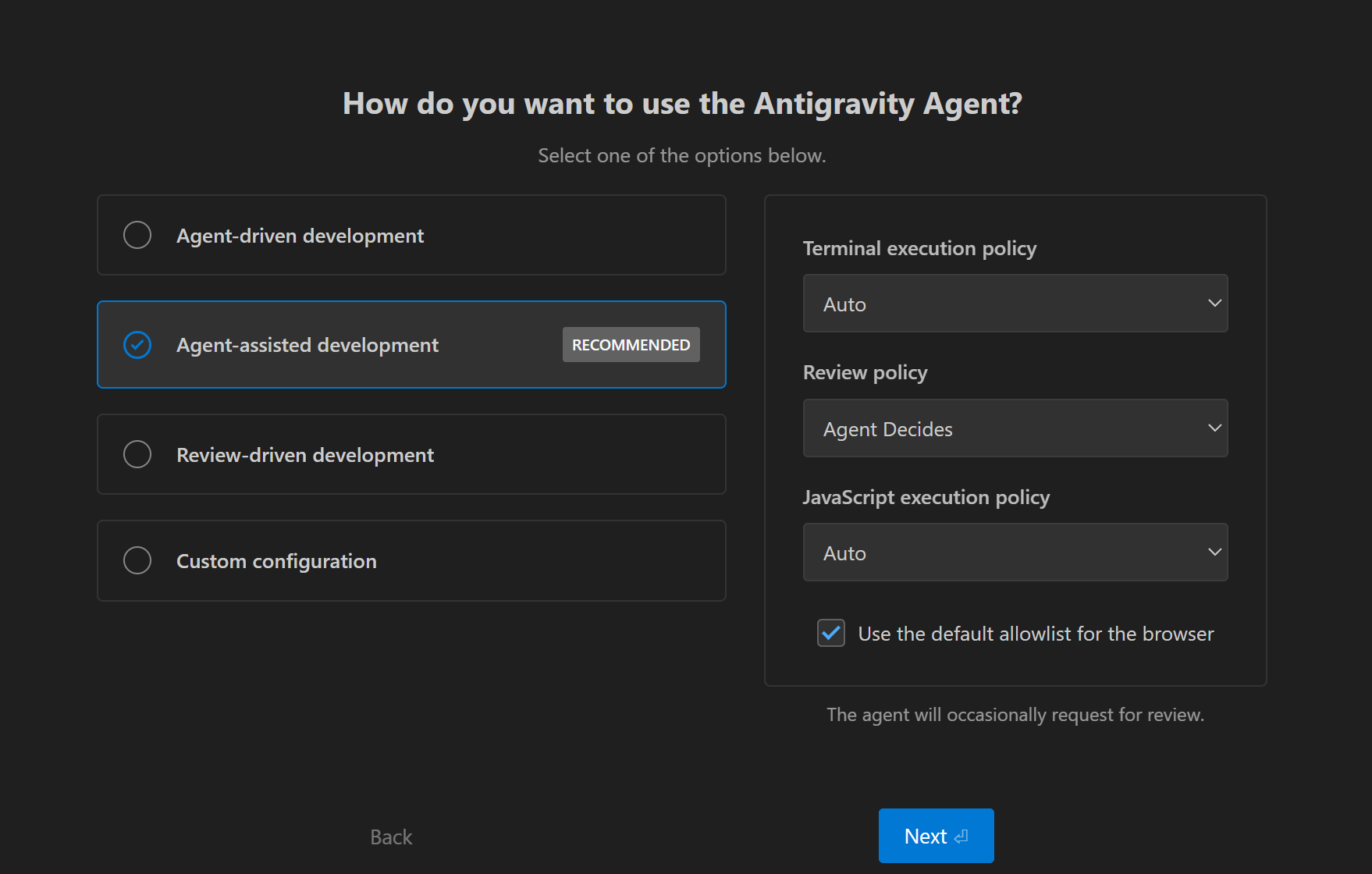This screenshot has width=1372, height=874.
Task: Click the 'Use the default allowlist' label text
Action: coord(1036,634)
